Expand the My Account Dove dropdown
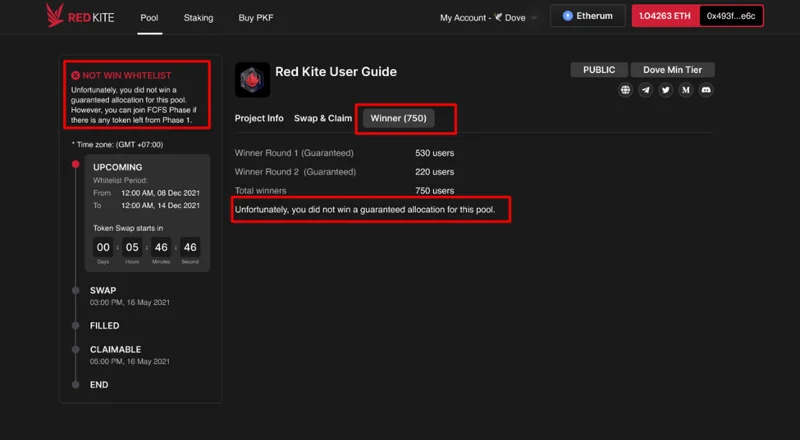800x440 pixels. [488, 17]
